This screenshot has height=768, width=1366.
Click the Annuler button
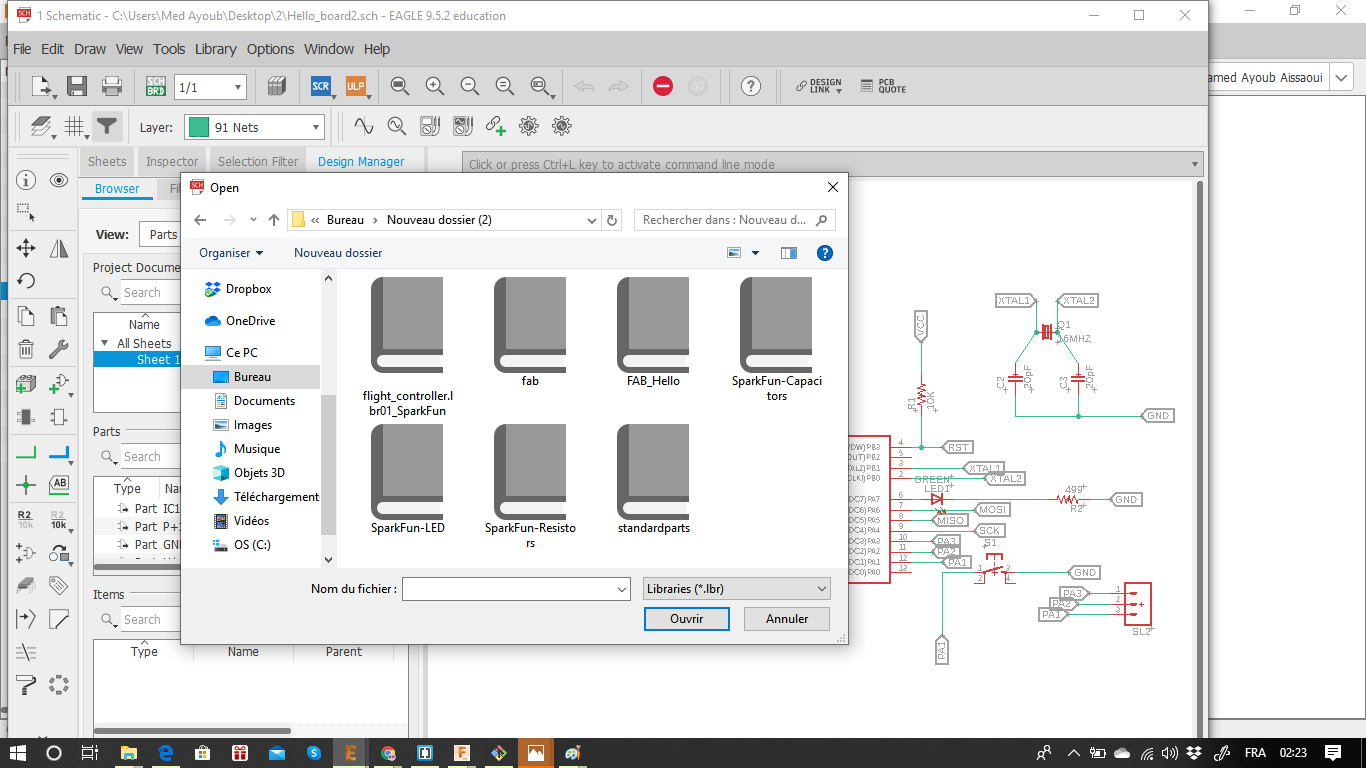tap(787, 619)
